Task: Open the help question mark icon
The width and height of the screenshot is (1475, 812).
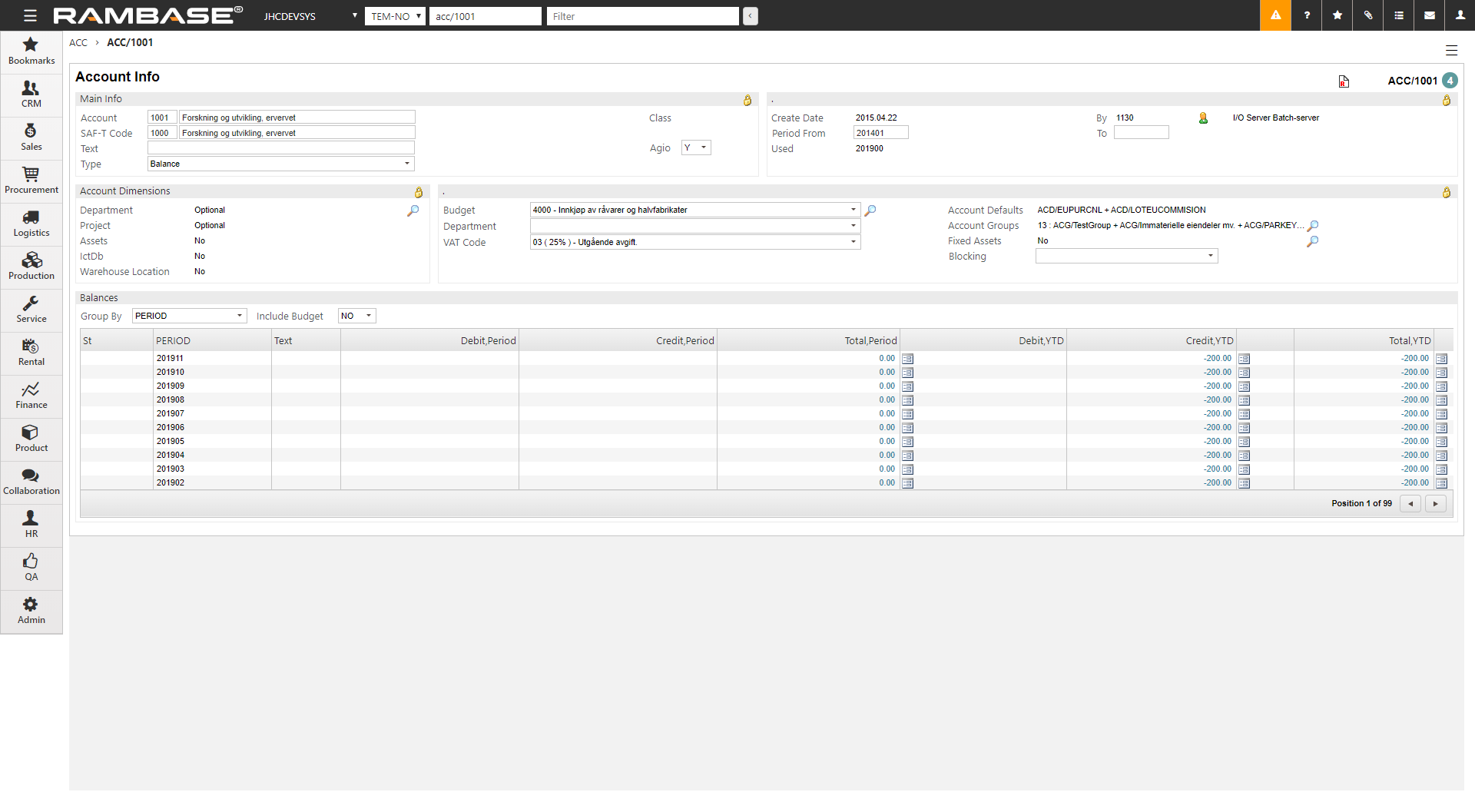Action: (1307, 15)
